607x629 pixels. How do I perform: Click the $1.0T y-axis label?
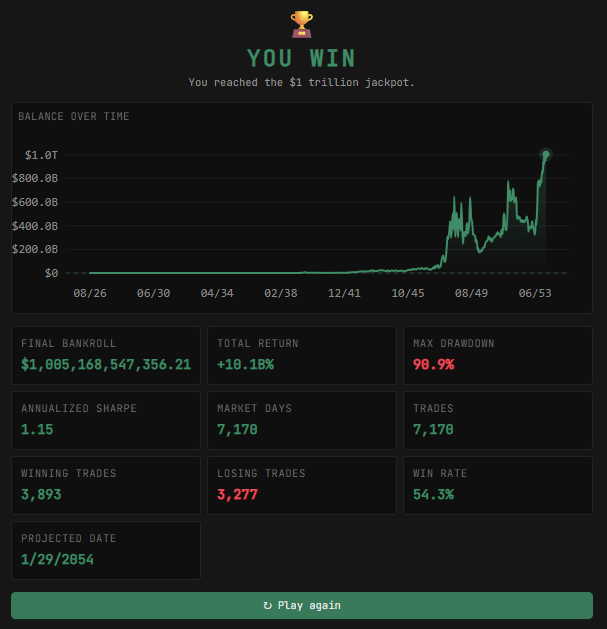pos(41,155)
